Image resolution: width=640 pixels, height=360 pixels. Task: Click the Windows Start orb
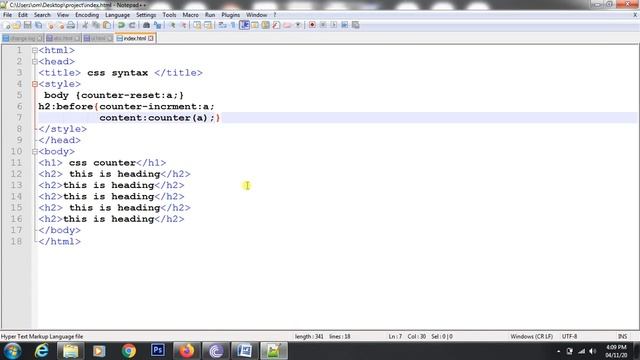coord(13,351)
